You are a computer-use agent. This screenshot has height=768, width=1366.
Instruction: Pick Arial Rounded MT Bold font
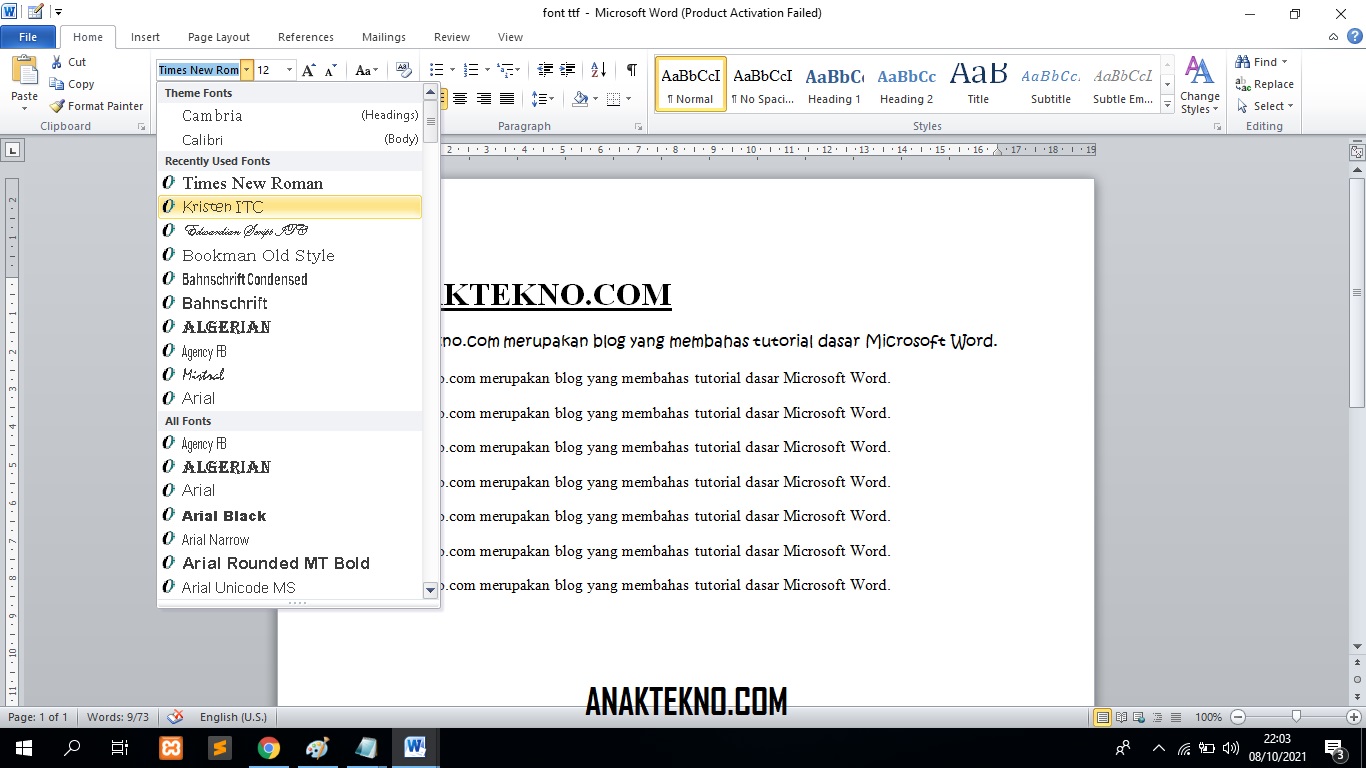290,563
